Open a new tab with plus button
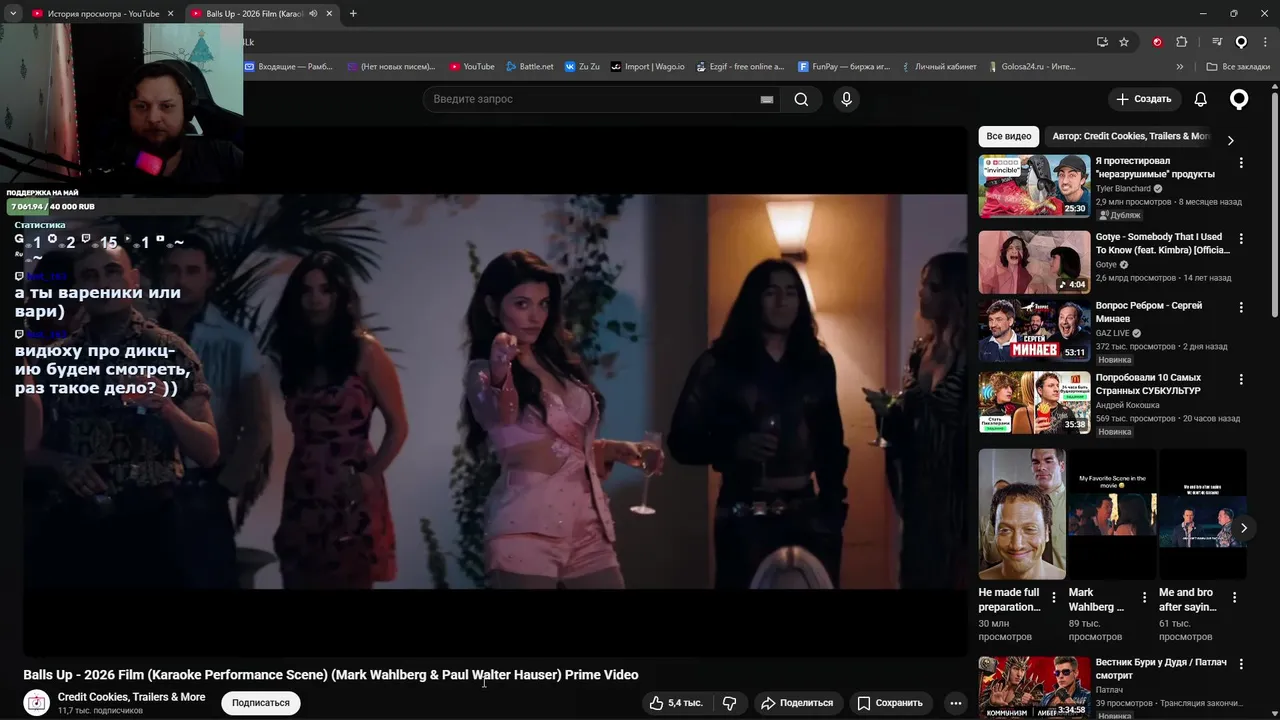Image resolution: width=1280 pixels, height=720 pixels. point(353,14)
